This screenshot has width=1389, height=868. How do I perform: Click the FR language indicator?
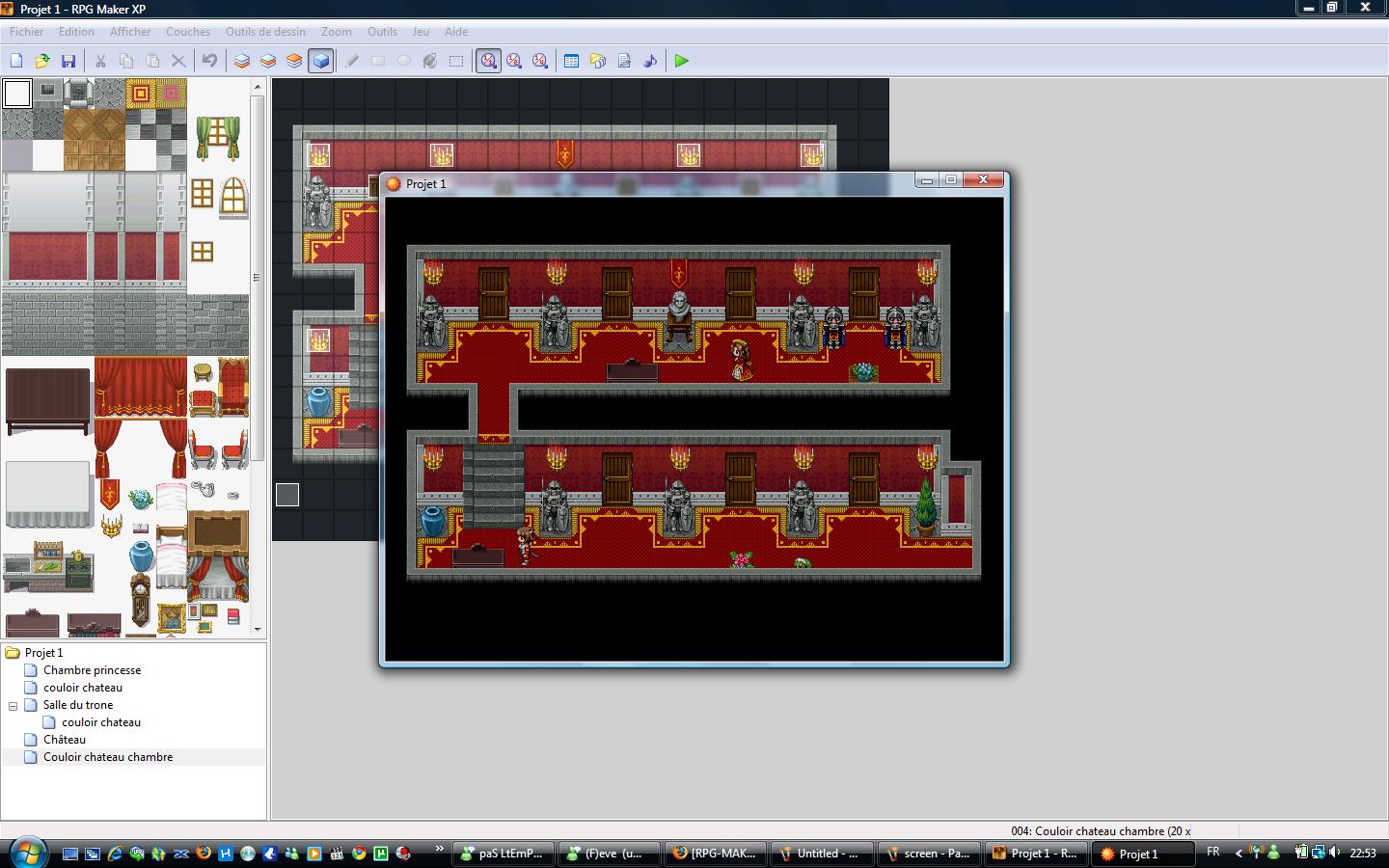[1213, 852]
